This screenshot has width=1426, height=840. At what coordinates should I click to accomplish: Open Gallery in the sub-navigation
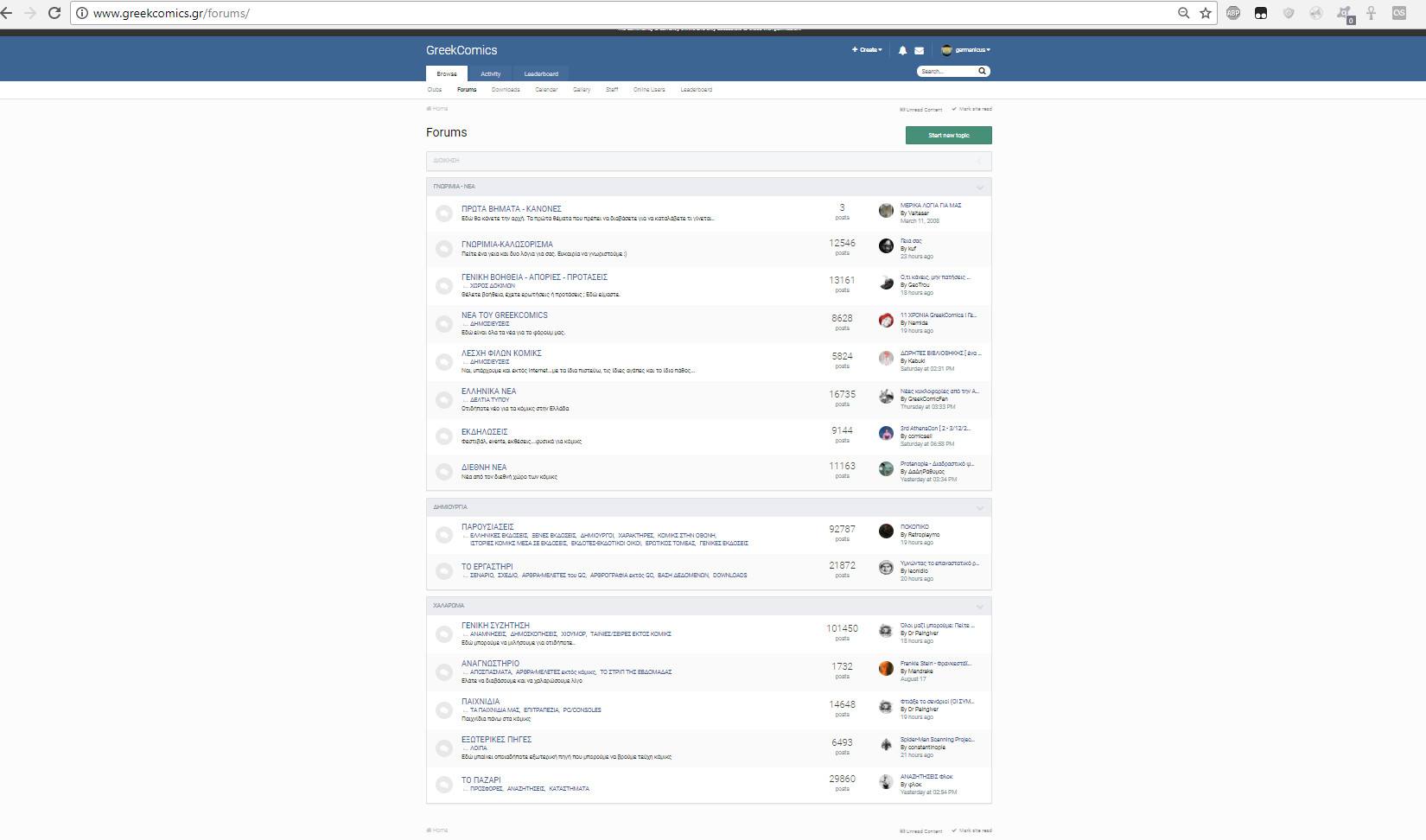pyautogui.click(x=582, y=90)
